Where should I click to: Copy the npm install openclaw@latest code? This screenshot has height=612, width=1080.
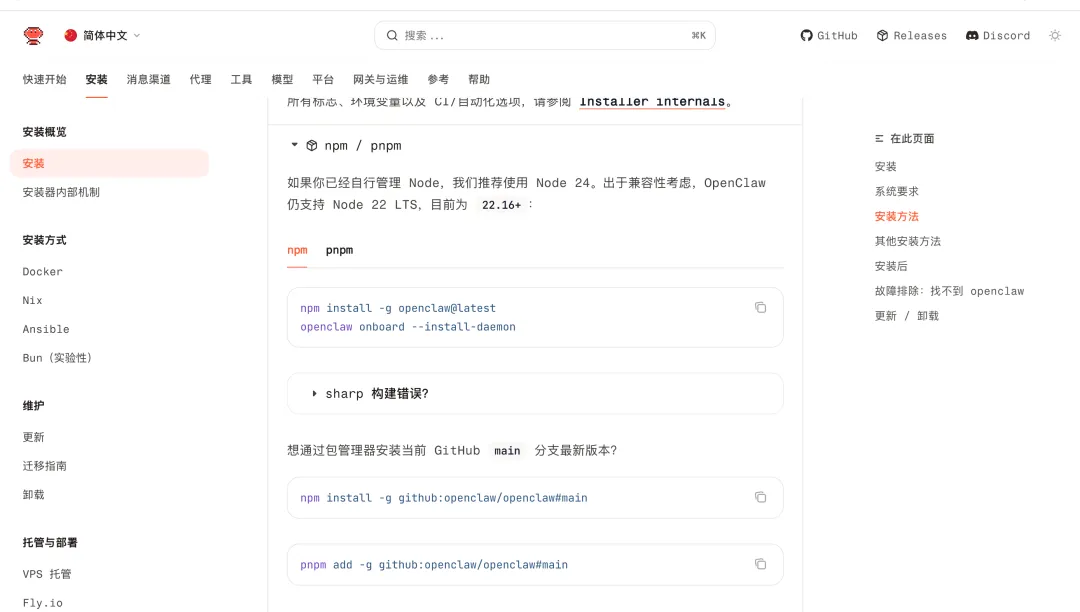point(760,308)
